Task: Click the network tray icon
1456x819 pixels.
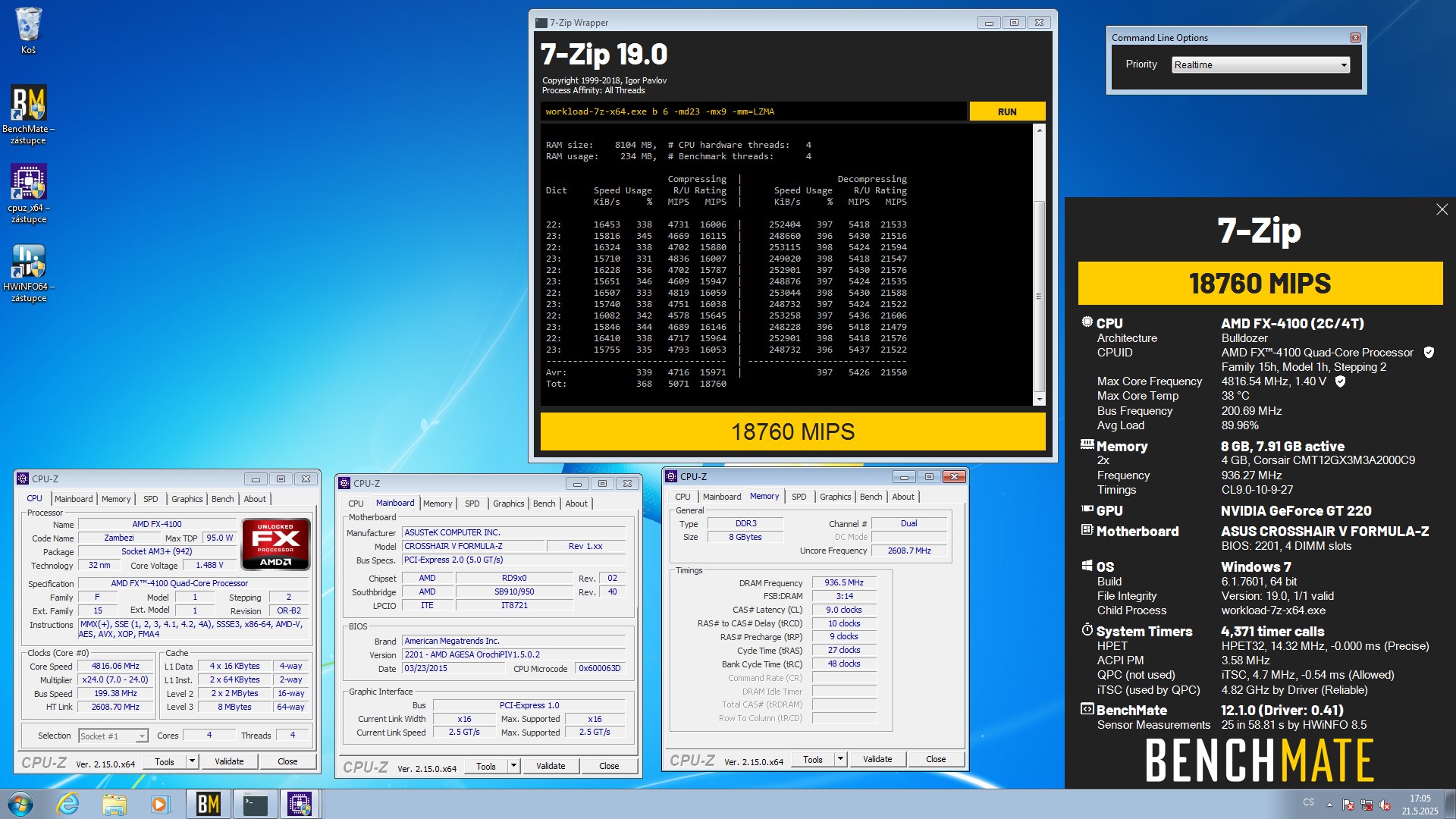Action: click(x=1367, y=805)
